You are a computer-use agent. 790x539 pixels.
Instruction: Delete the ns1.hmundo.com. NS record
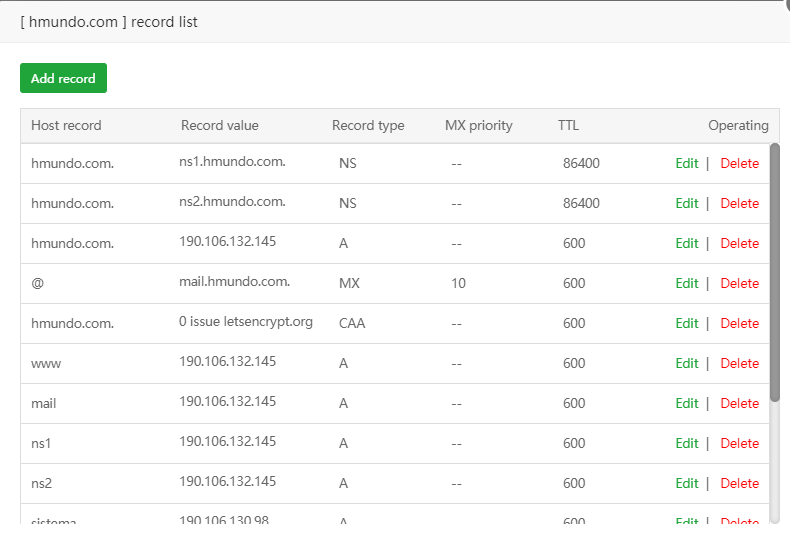click(x=740, y=163)
